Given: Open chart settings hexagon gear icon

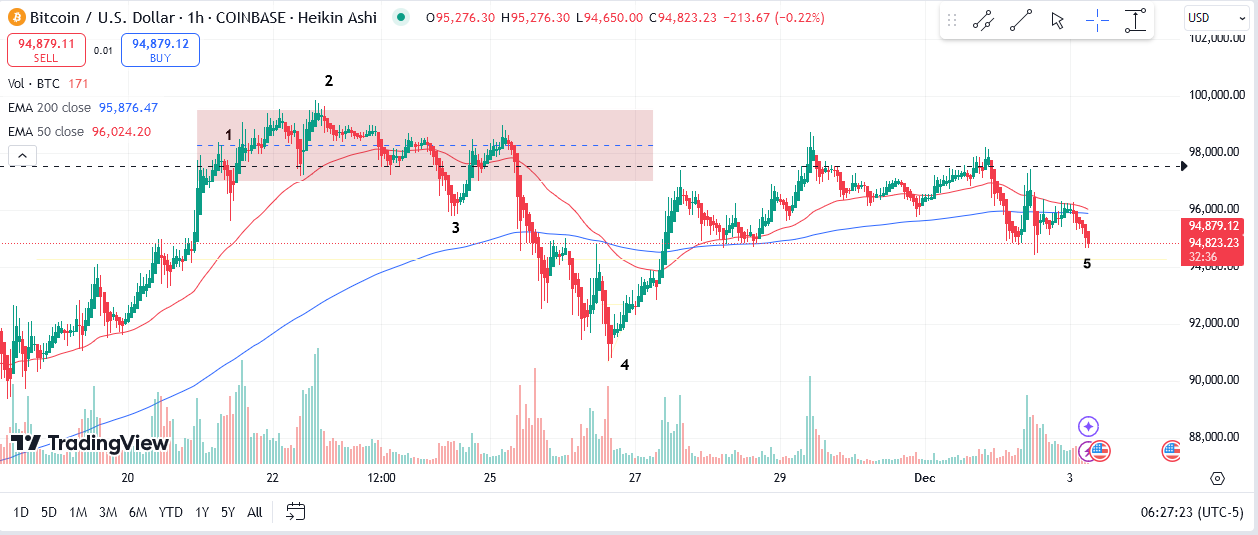Looking at the screenshot, I should pyautogui.click(x=1217, y=478).
